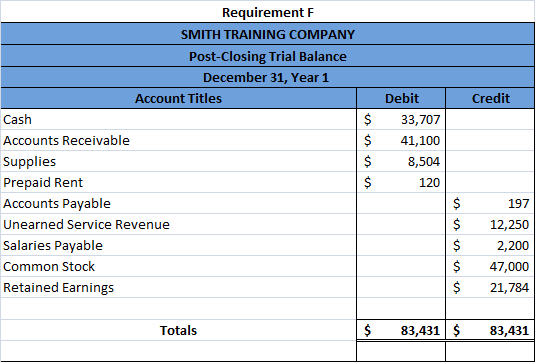Viewport: 535px width, 362px height.
Task: Select the 'Accounts Receivable' cell
Action: (x=178, y=141)
